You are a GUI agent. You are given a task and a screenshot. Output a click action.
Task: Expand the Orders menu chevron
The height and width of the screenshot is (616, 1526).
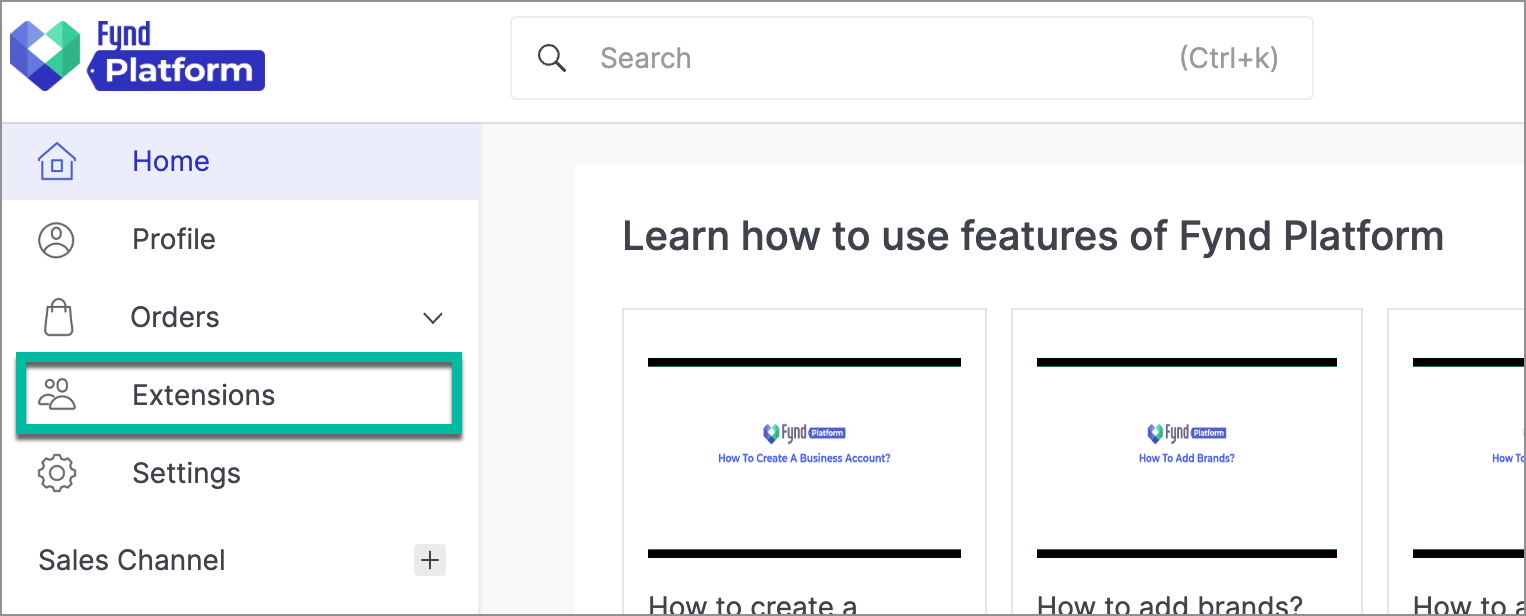coord(433,318)
